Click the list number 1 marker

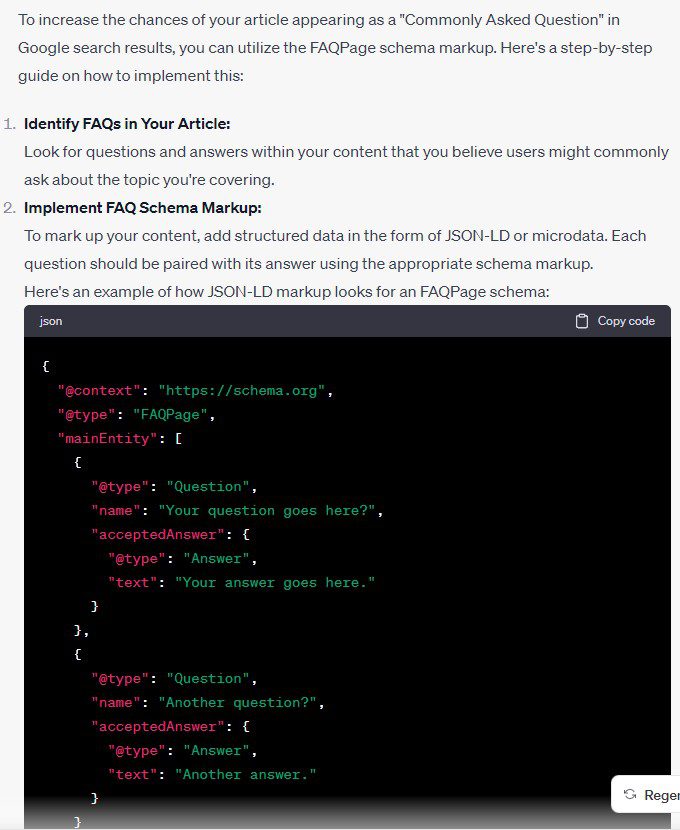click(x=9, y=124)
